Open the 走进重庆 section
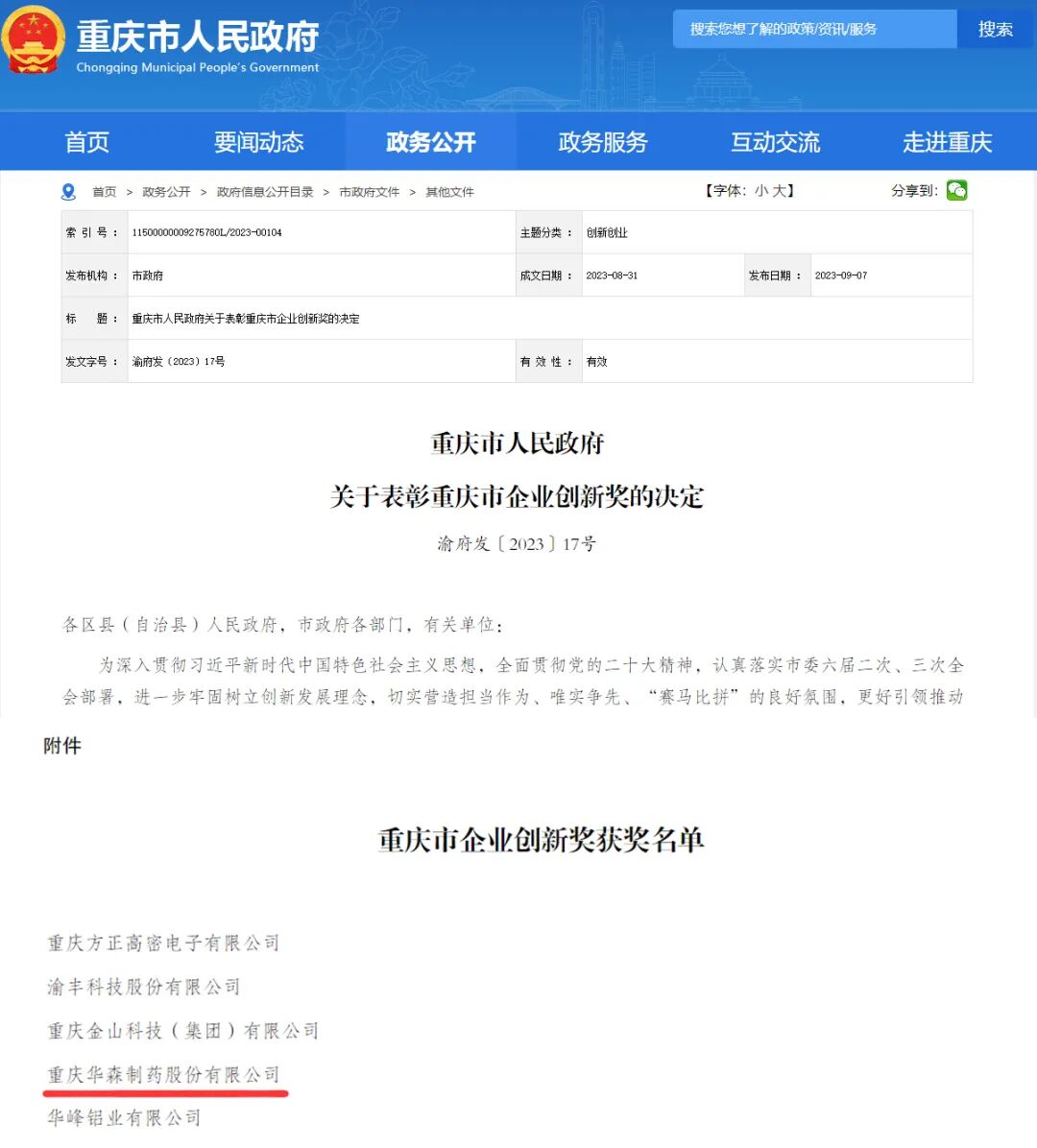The image size is (1037, 1148). click(947, 141)
